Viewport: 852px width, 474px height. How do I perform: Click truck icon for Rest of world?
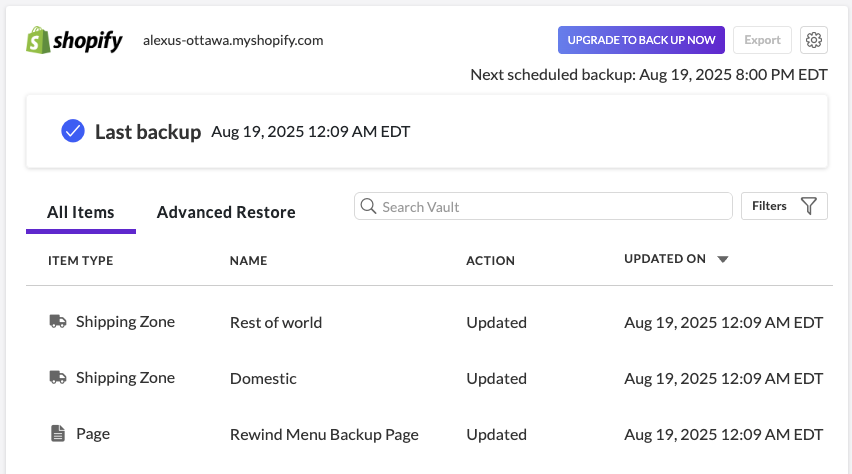pos(58,322)
